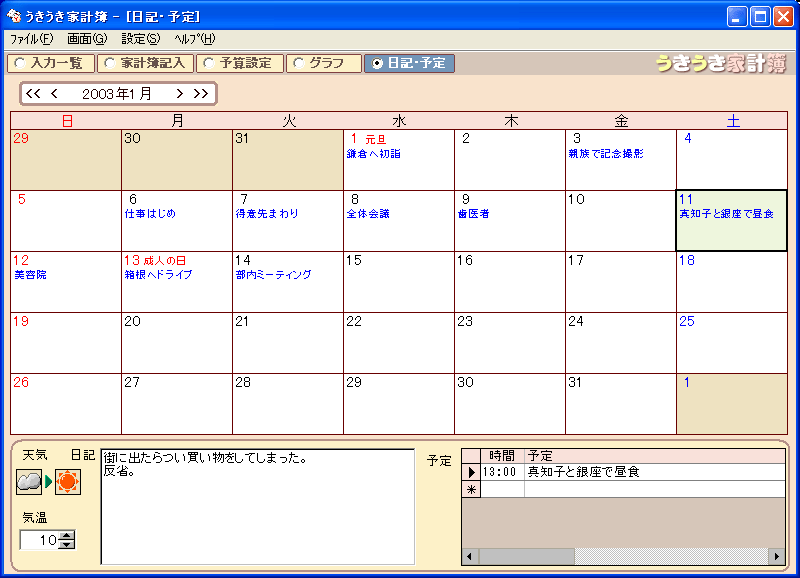The image size is (800, 578).
Task: Decrease temperature with the down spinner
Action: click(67, 545)
